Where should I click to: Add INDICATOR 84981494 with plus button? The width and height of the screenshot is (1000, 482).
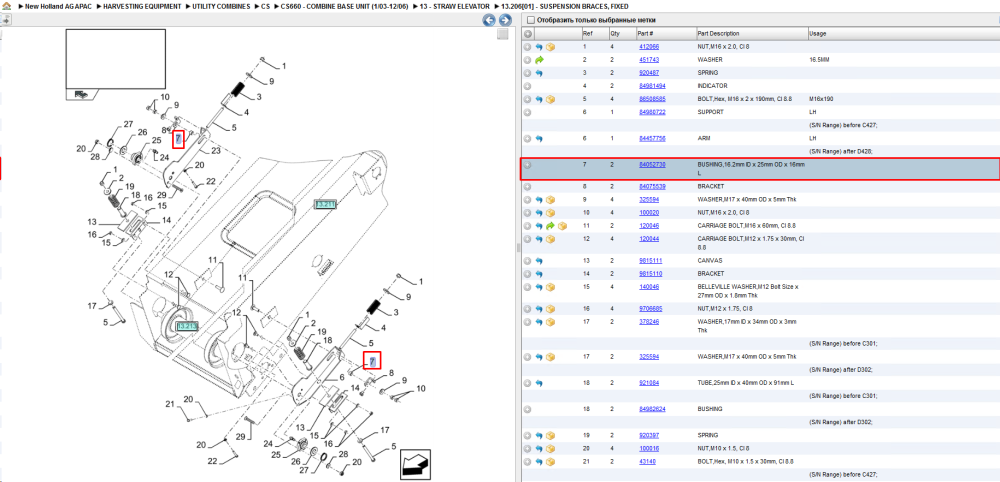(527, 86)
